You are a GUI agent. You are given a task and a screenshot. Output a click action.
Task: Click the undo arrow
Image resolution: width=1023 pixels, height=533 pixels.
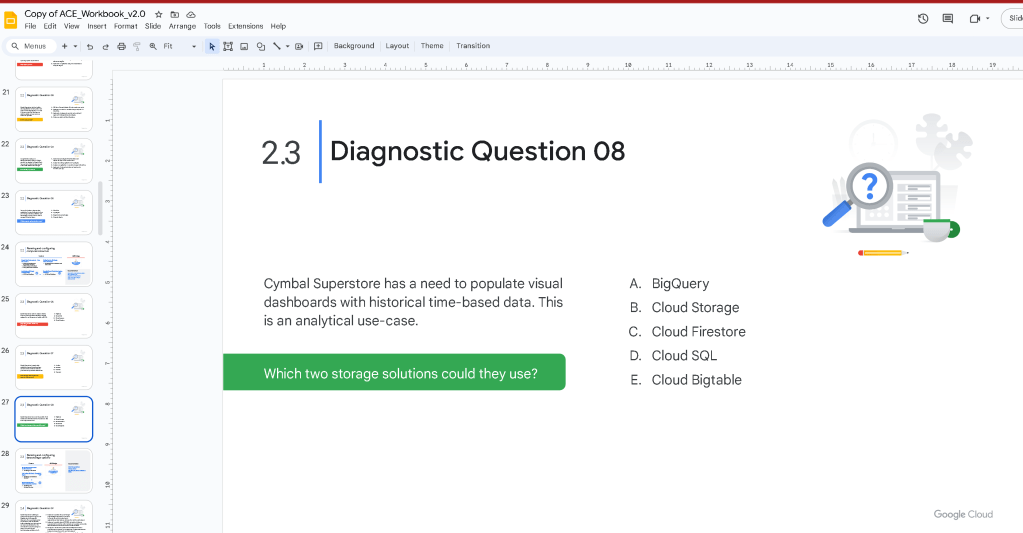(90, 46)
